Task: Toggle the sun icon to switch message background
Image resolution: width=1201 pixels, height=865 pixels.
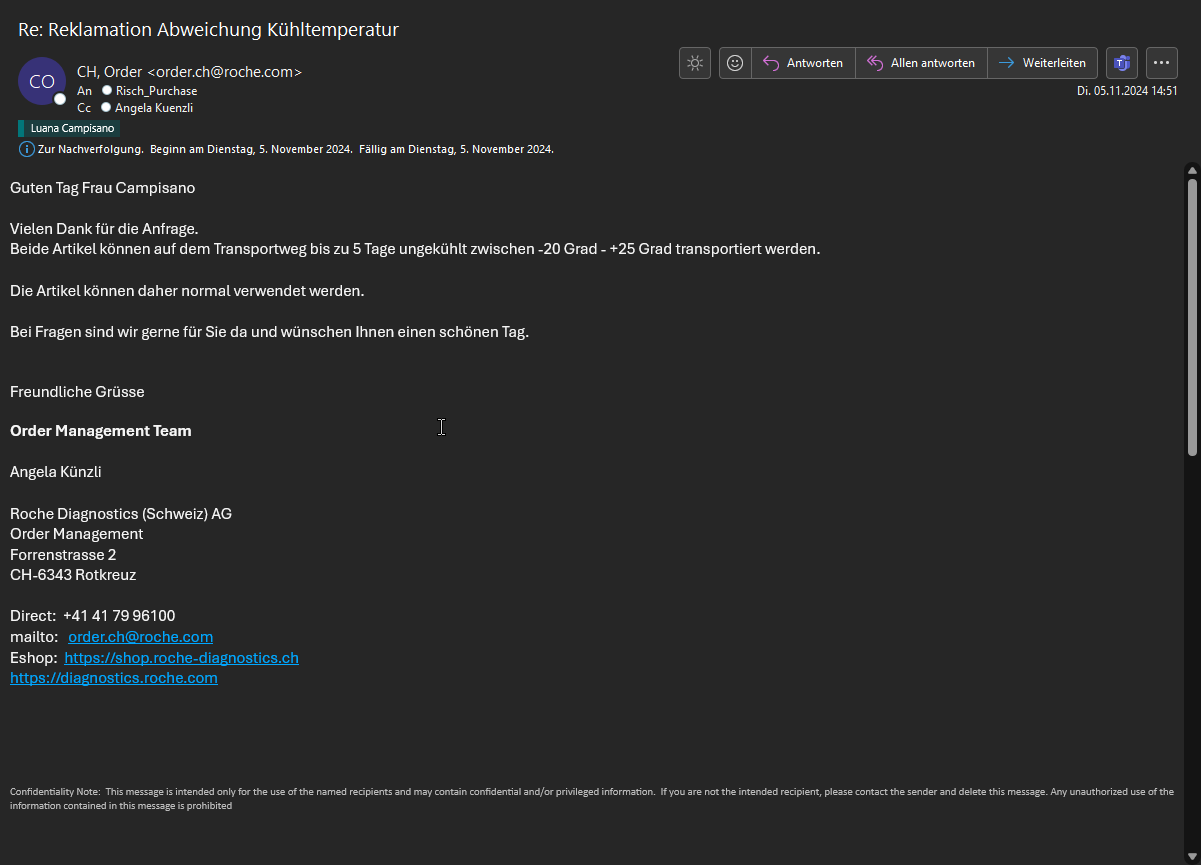Action: pyautogui.click(x=695, y=63)
